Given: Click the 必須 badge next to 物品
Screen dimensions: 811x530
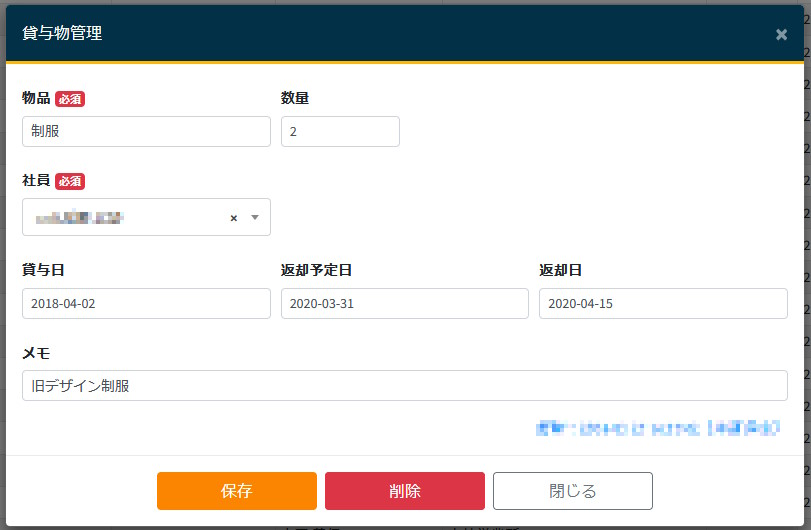Looking at the screenshot, I should pos(70,99).
